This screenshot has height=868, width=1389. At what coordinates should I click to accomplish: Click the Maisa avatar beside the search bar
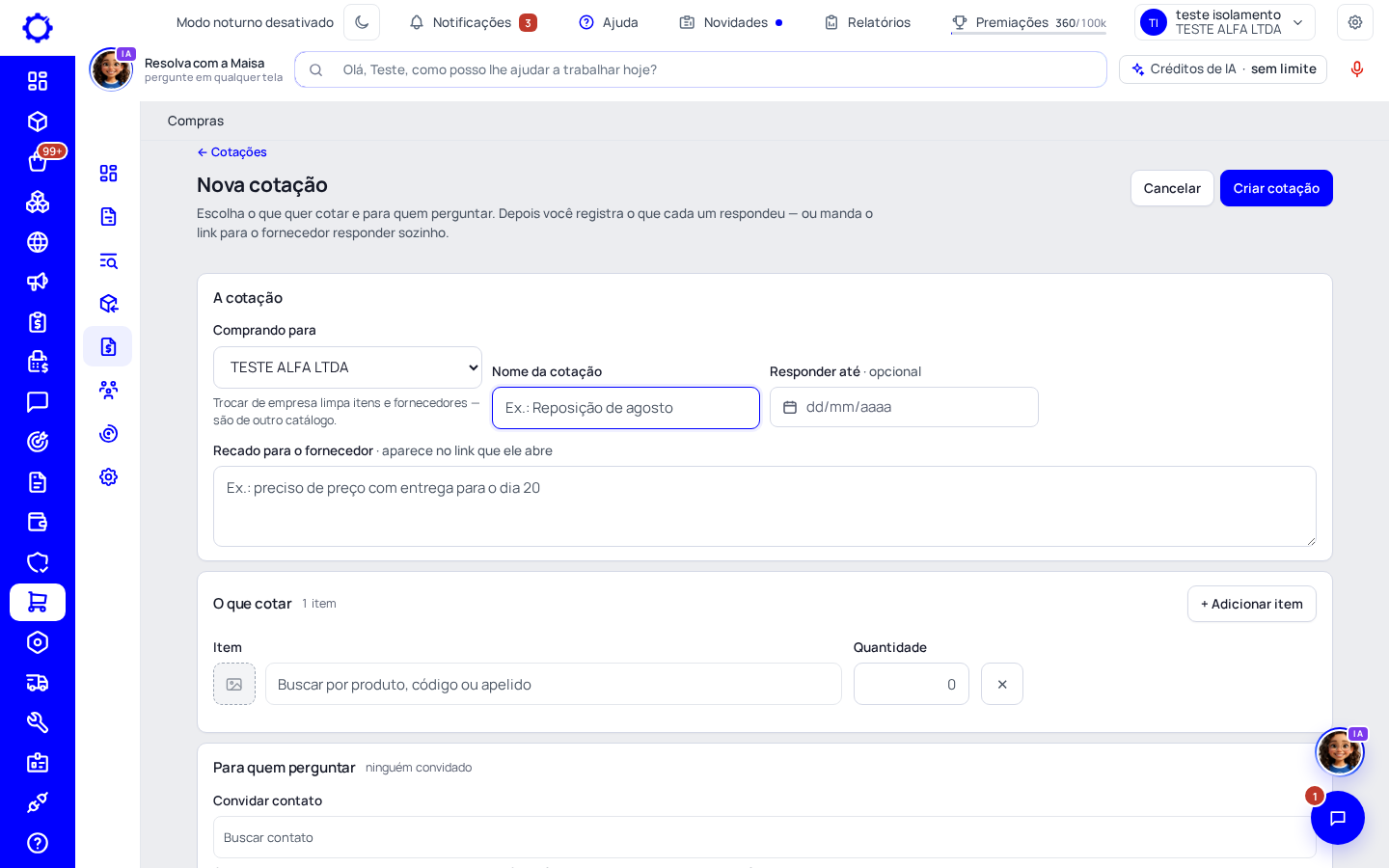click(111, 69)
